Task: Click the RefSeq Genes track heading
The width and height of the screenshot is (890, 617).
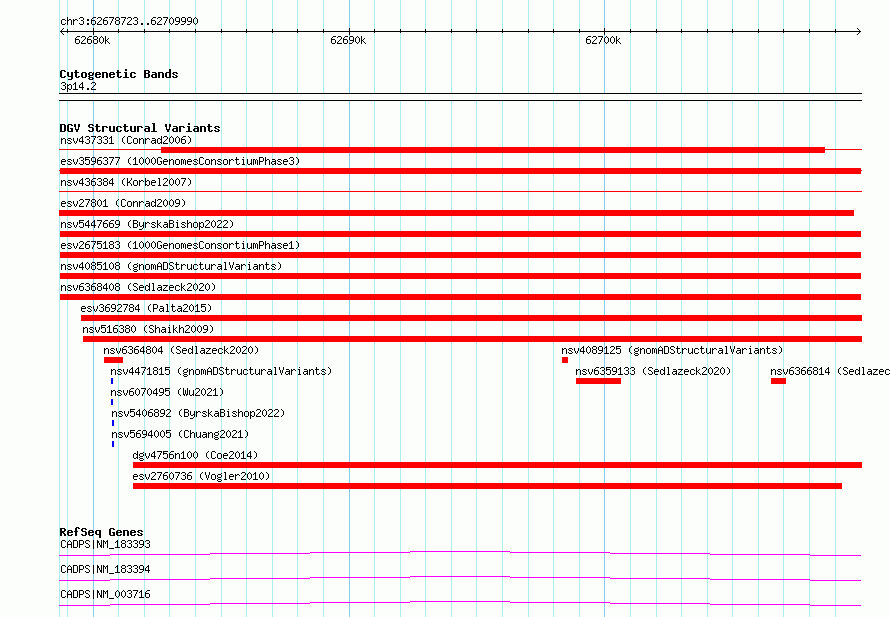Action: [101, 532]
